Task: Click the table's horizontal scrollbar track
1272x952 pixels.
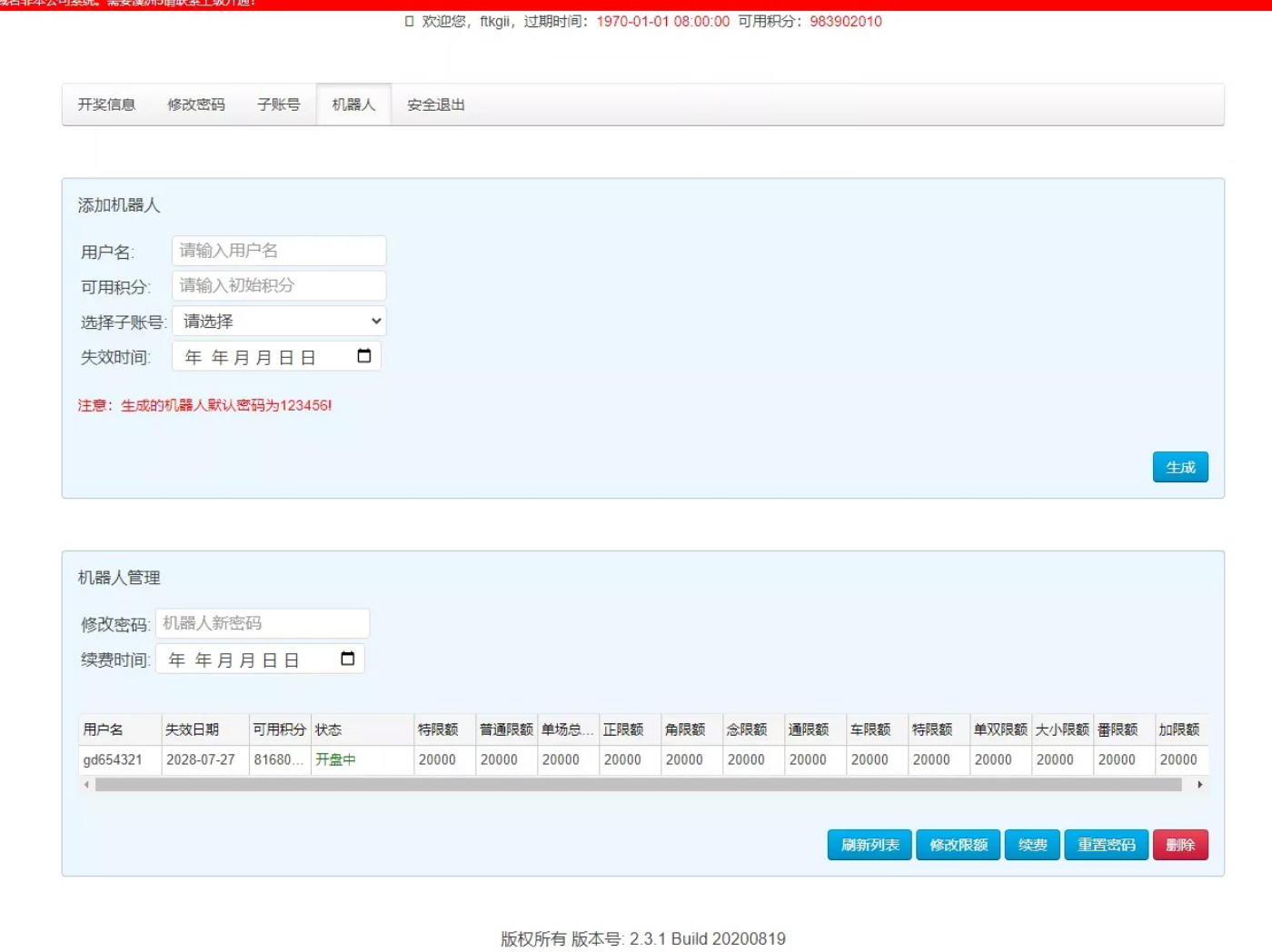Action: click(636, 785)
